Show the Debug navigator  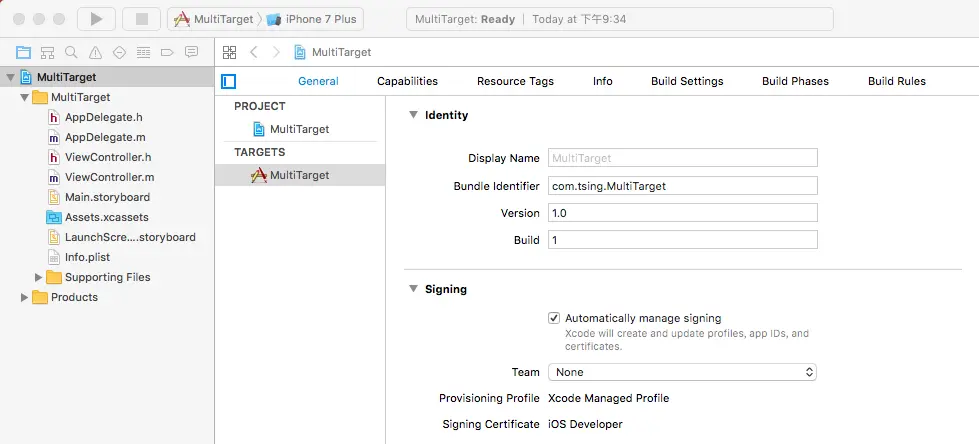pos(144,52)
